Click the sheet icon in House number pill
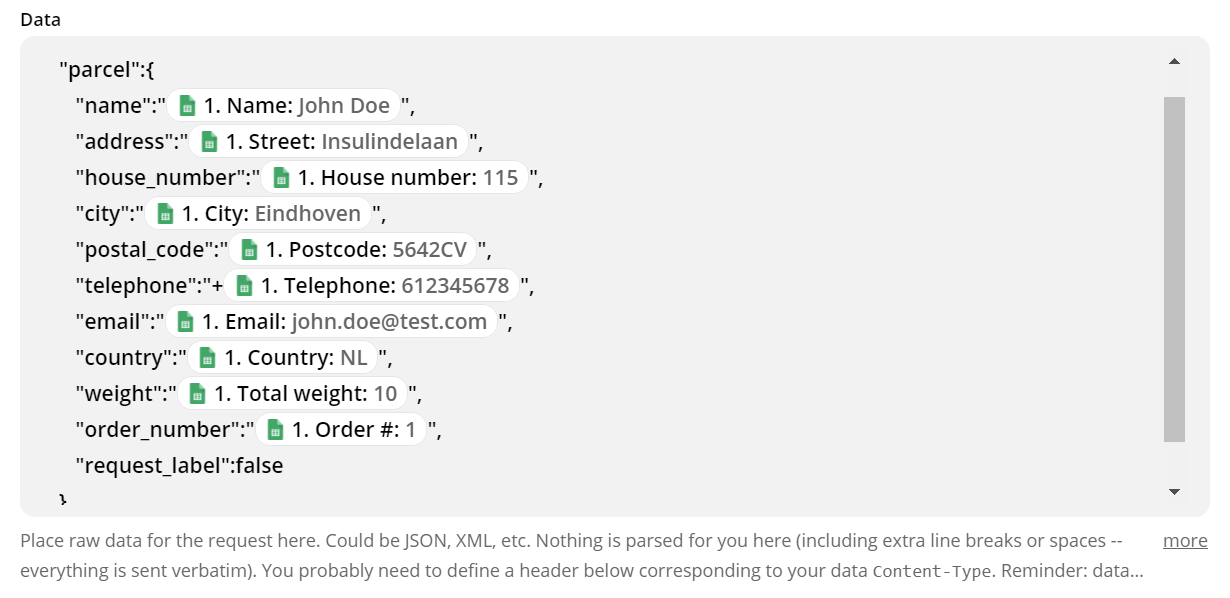1230x598 pixels. [281, 178]
